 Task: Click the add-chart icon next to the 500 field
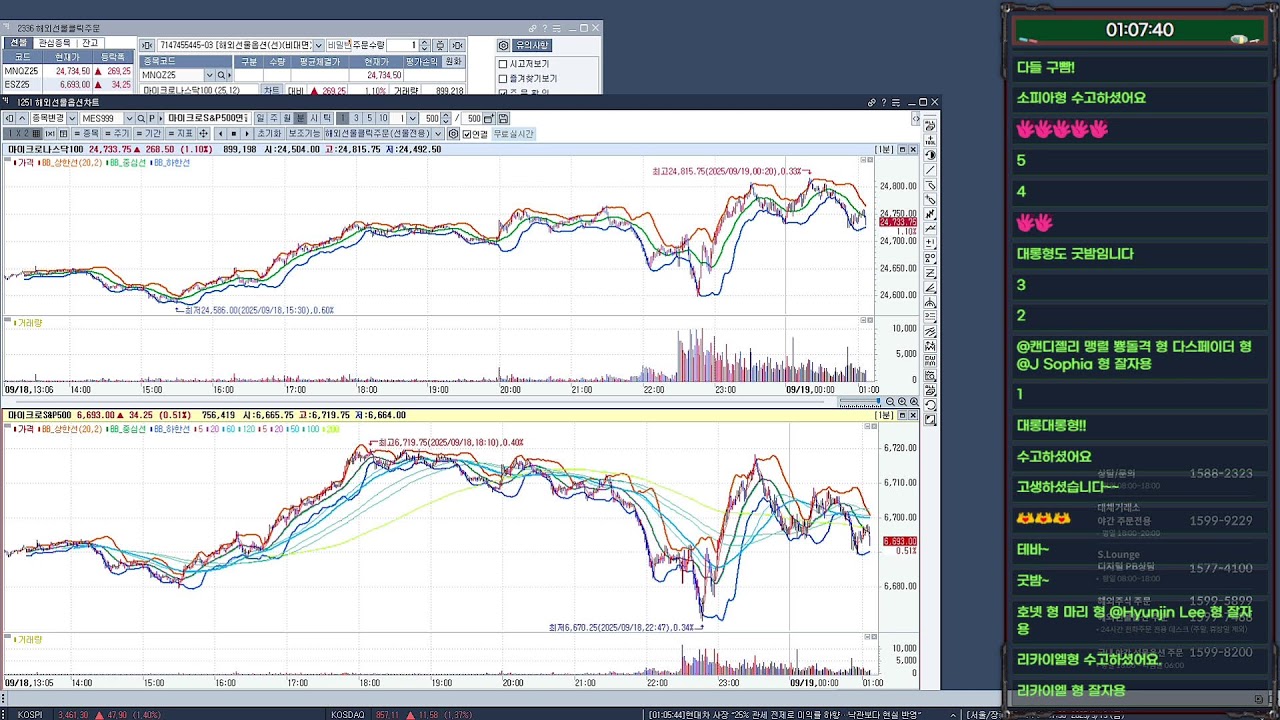coord(489,118)
